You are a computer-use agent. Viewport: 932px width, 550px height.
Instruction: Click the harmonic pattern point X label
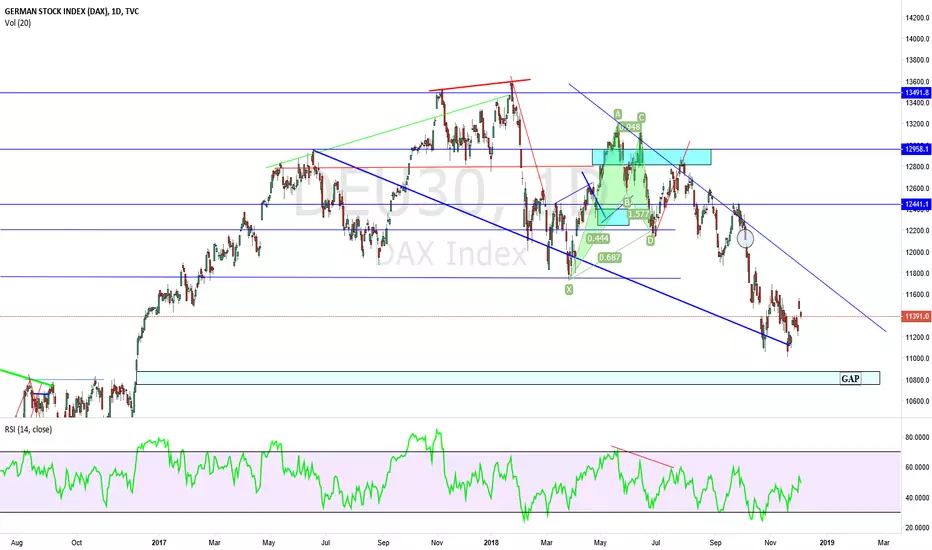click(x=569, y=290)
